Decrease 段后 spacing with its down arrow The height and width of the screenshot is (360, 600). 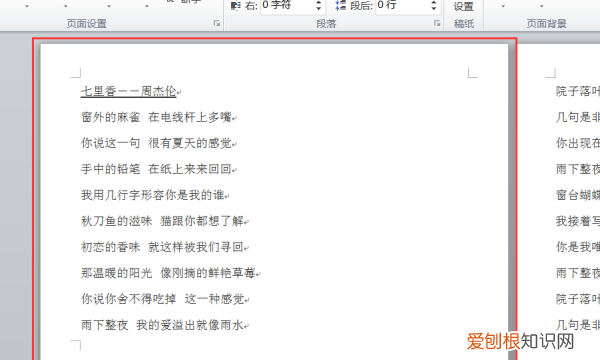434,9
